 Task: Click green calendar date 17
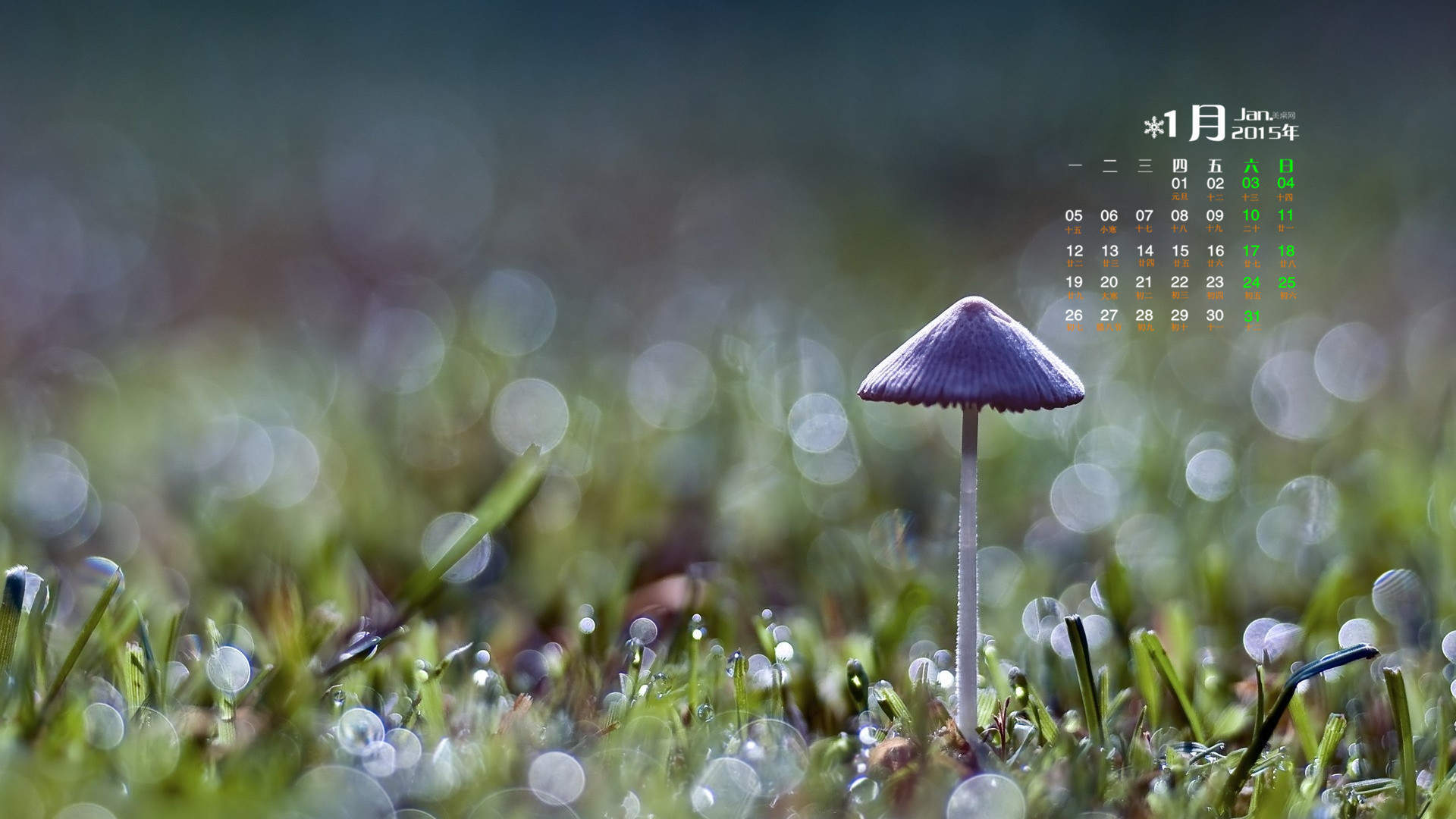[1250, 251]
